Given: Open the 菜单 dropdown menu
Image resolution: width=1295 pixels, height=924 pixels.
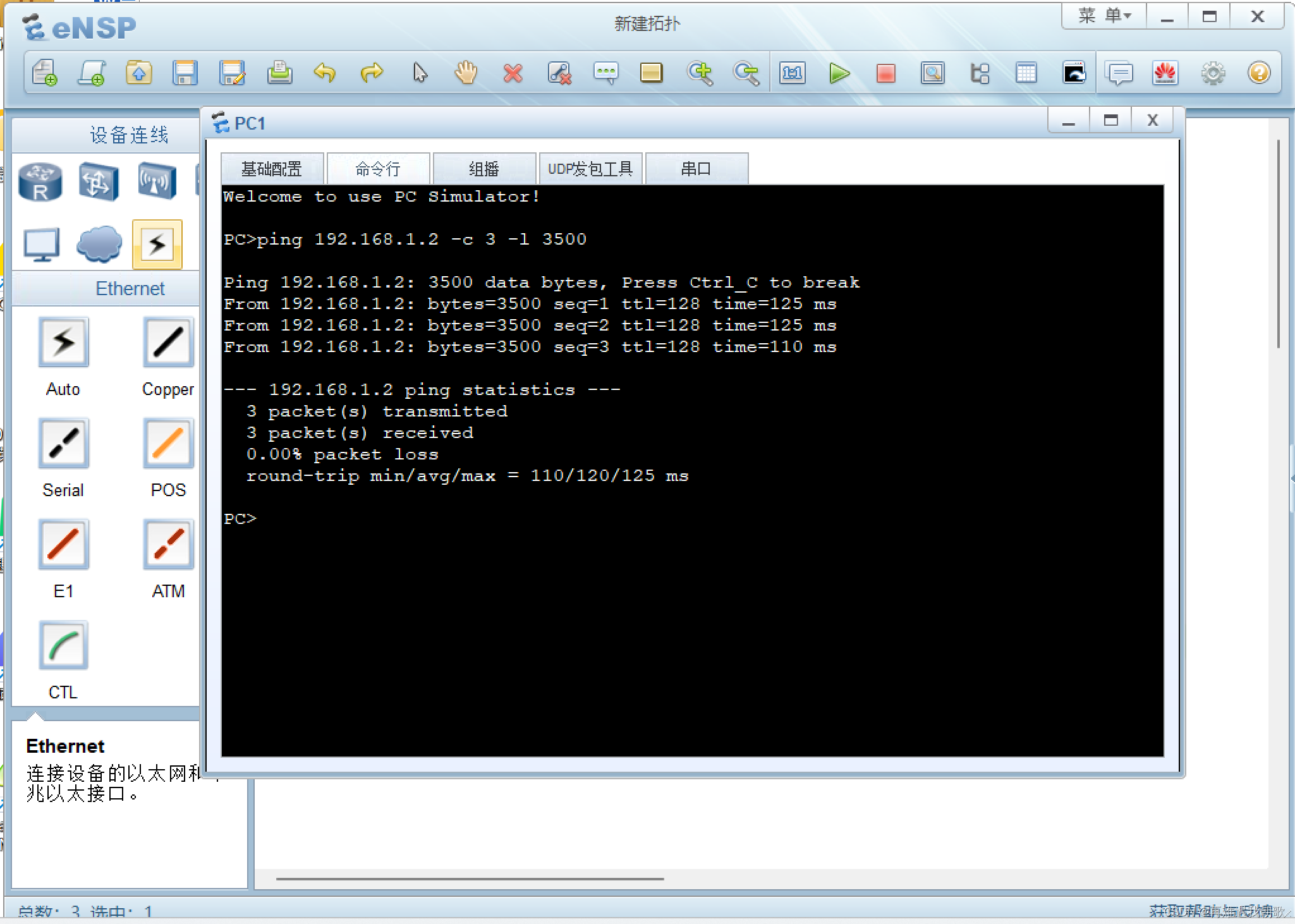Looking at the screenshot, I should coord(1103,16).
